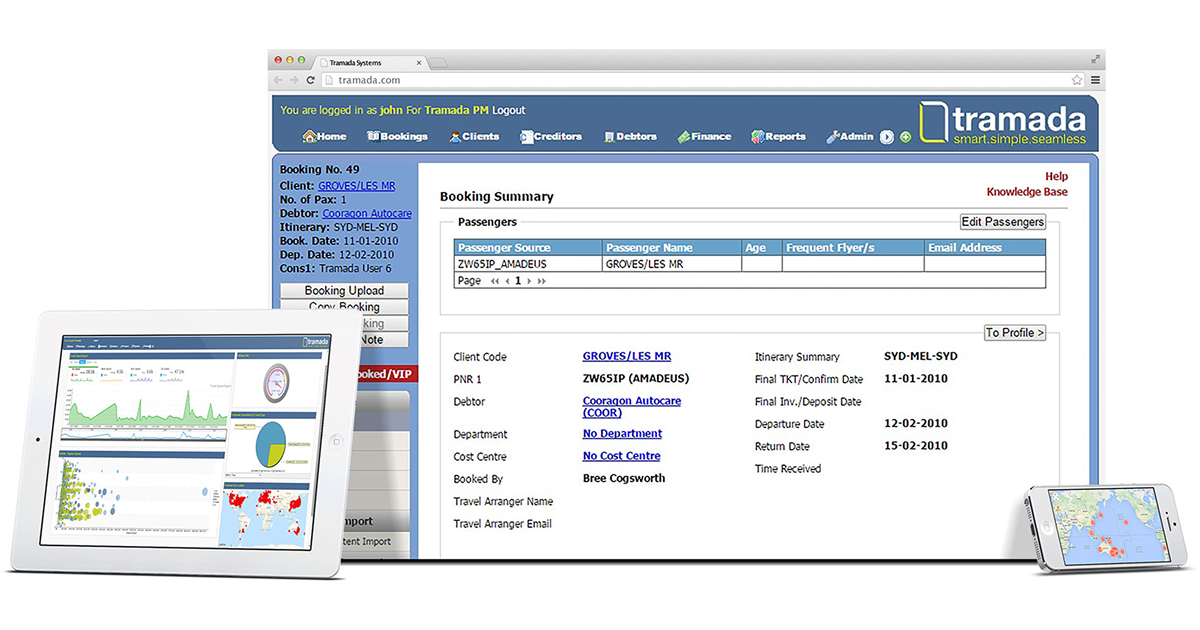Select page 1 in passengers pager
Viewport: 1200px width, 630px height.
point(518,282)
